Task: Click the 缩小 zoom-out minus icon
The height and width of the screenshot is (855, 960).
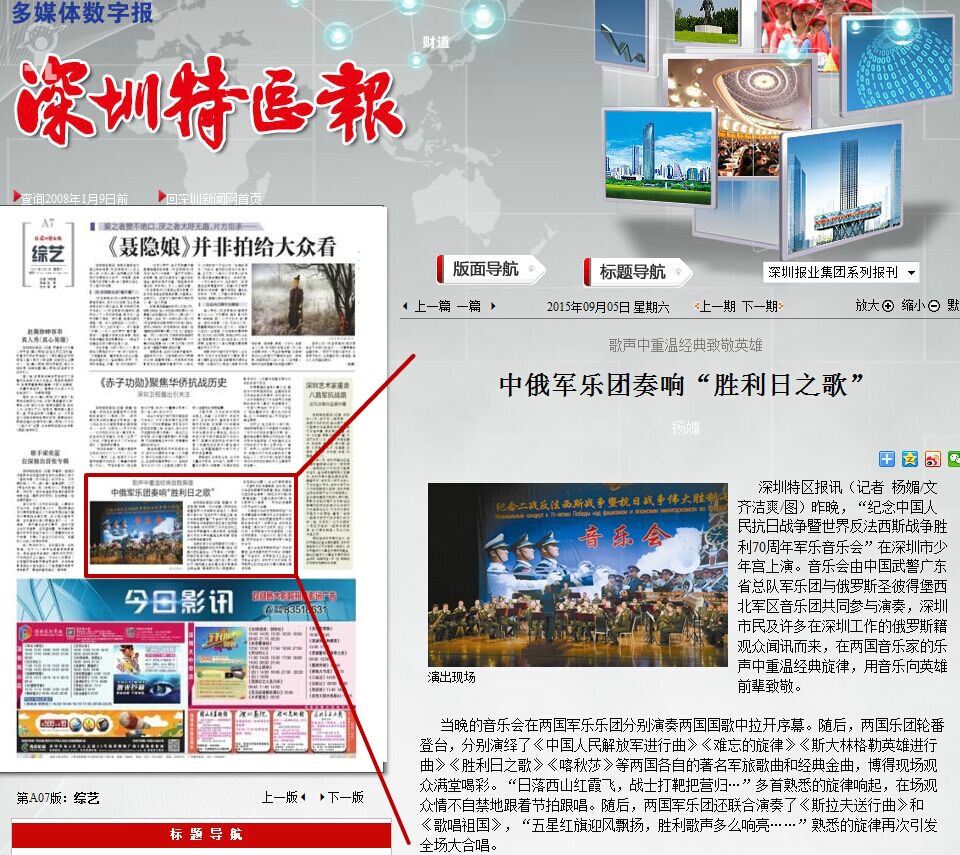Action: 934,306
